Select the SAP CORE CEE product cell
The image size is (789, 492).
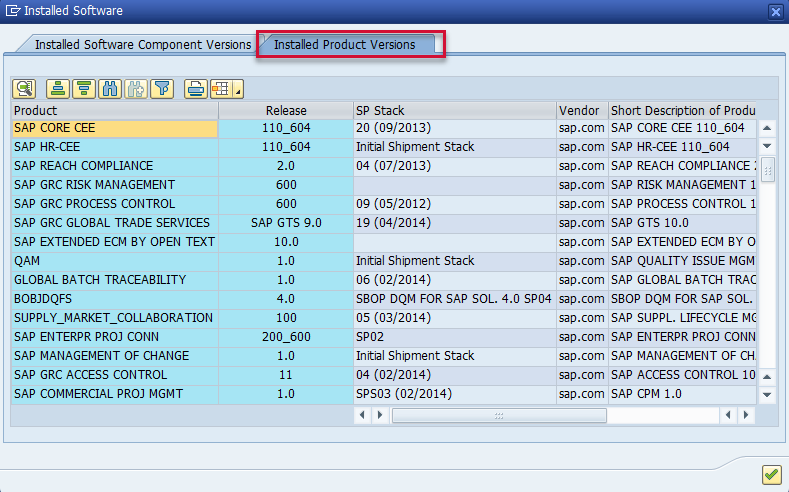coord(114,128)
